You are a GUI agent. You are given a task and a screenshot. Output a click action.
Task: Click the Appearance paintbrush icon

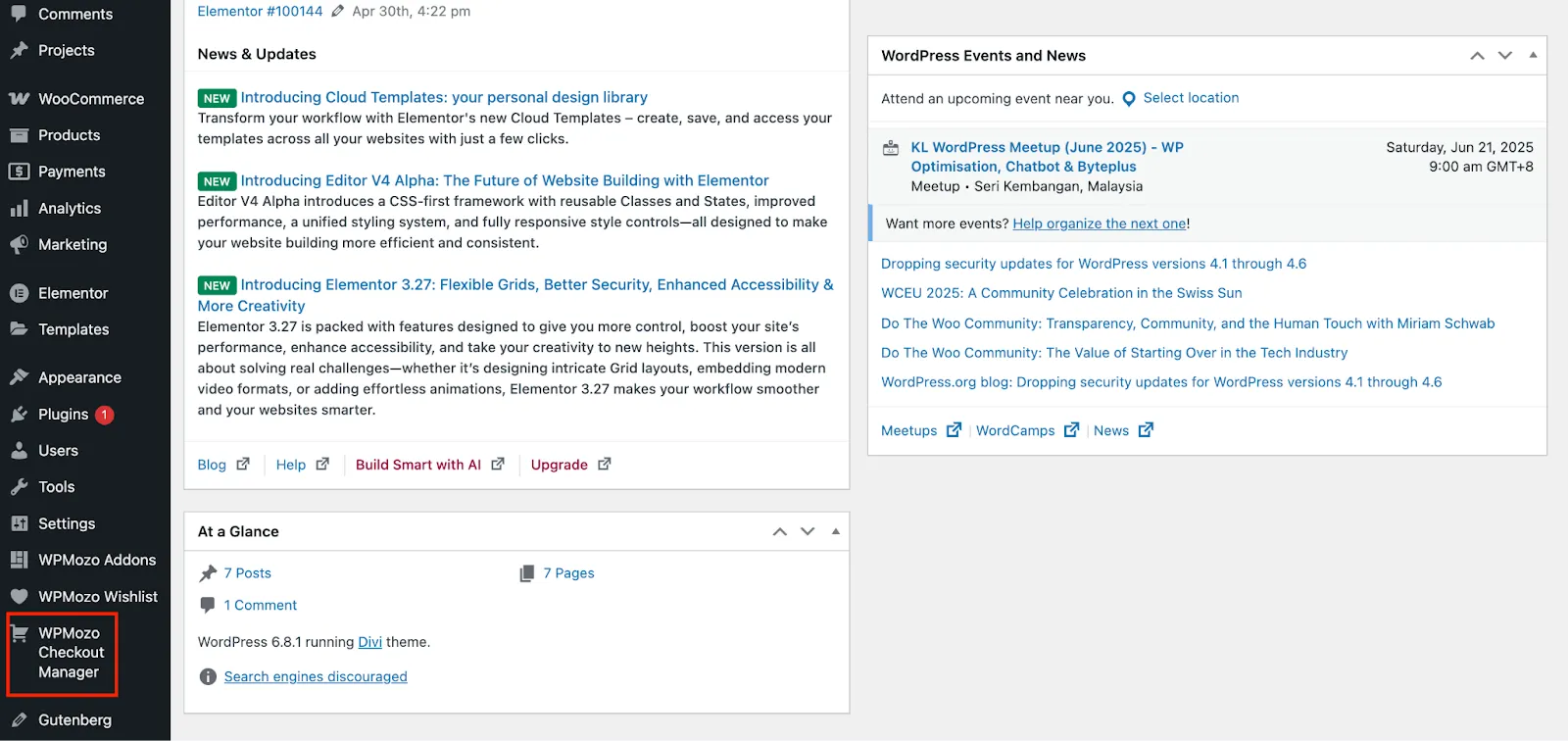pyautogui.click(x=19, y=377)
